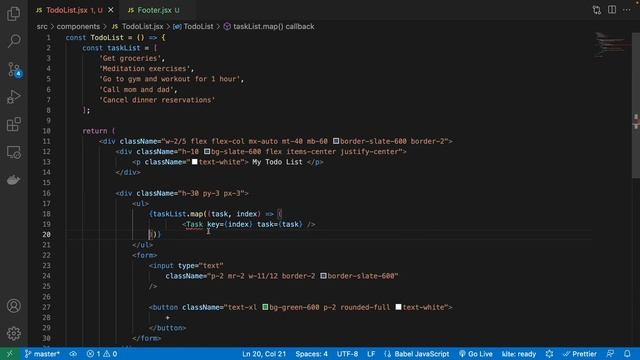Open the TodoList.jsx file breadcrumb

coord(138,27)
